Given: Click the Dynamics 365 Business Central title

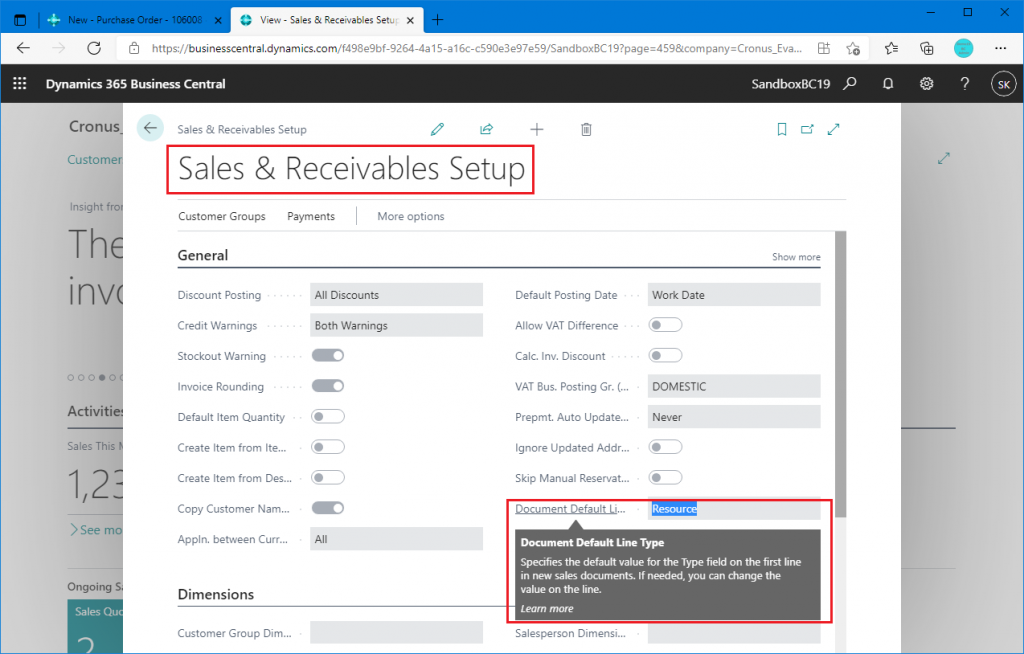Looking at the screenshot, I should pyautogui.click(x=135, y=84).
